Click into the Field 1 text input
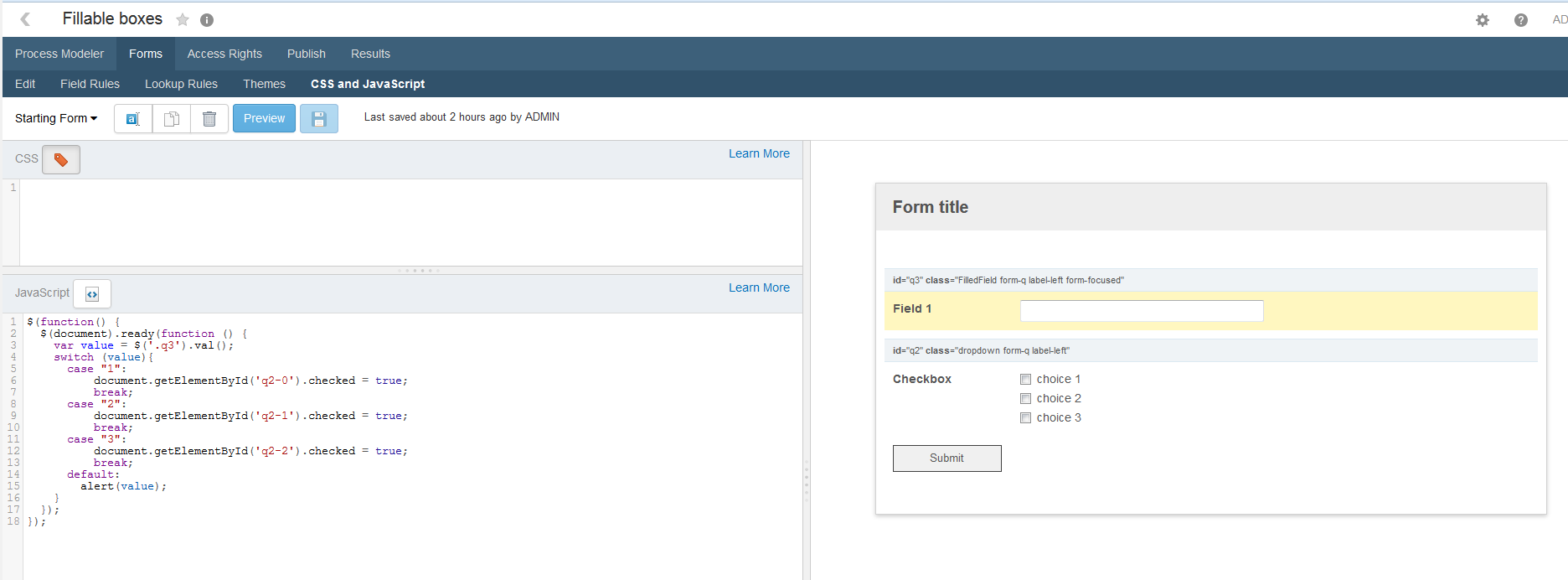 1142,311
